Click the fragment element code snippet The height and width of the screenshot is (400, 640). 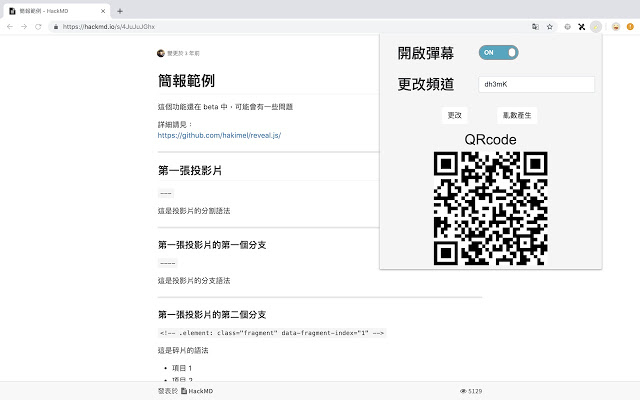(x=272, y=333)
